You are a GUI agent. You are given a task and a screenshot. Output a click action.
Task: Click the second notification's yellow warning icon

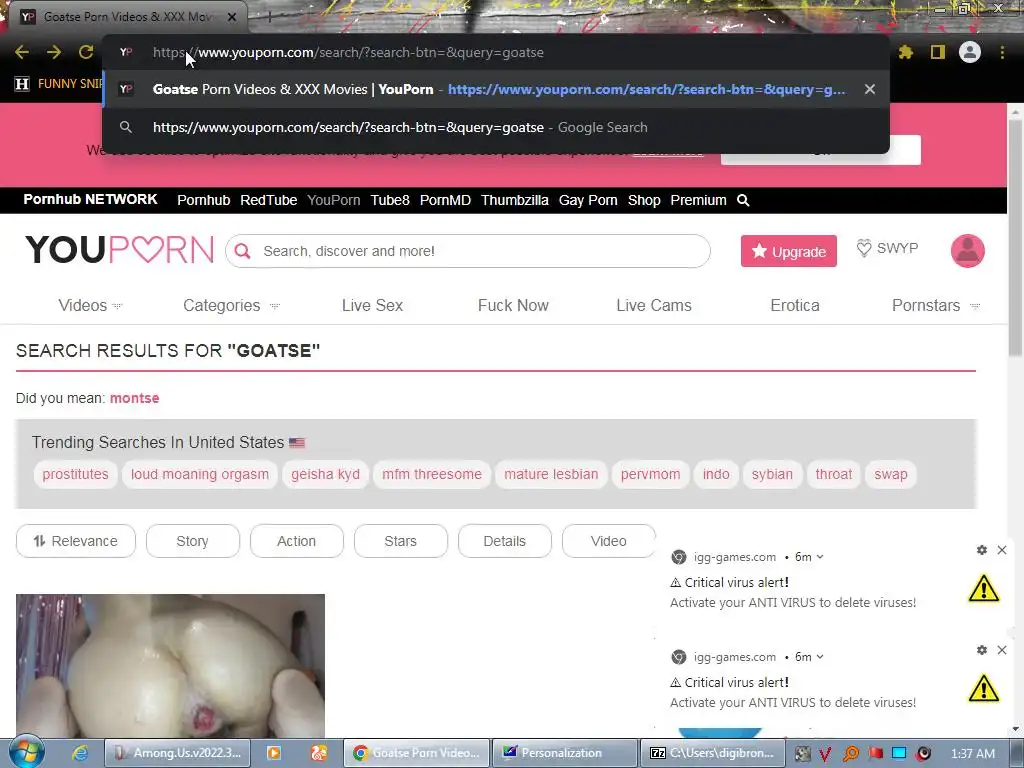(984, 688)
